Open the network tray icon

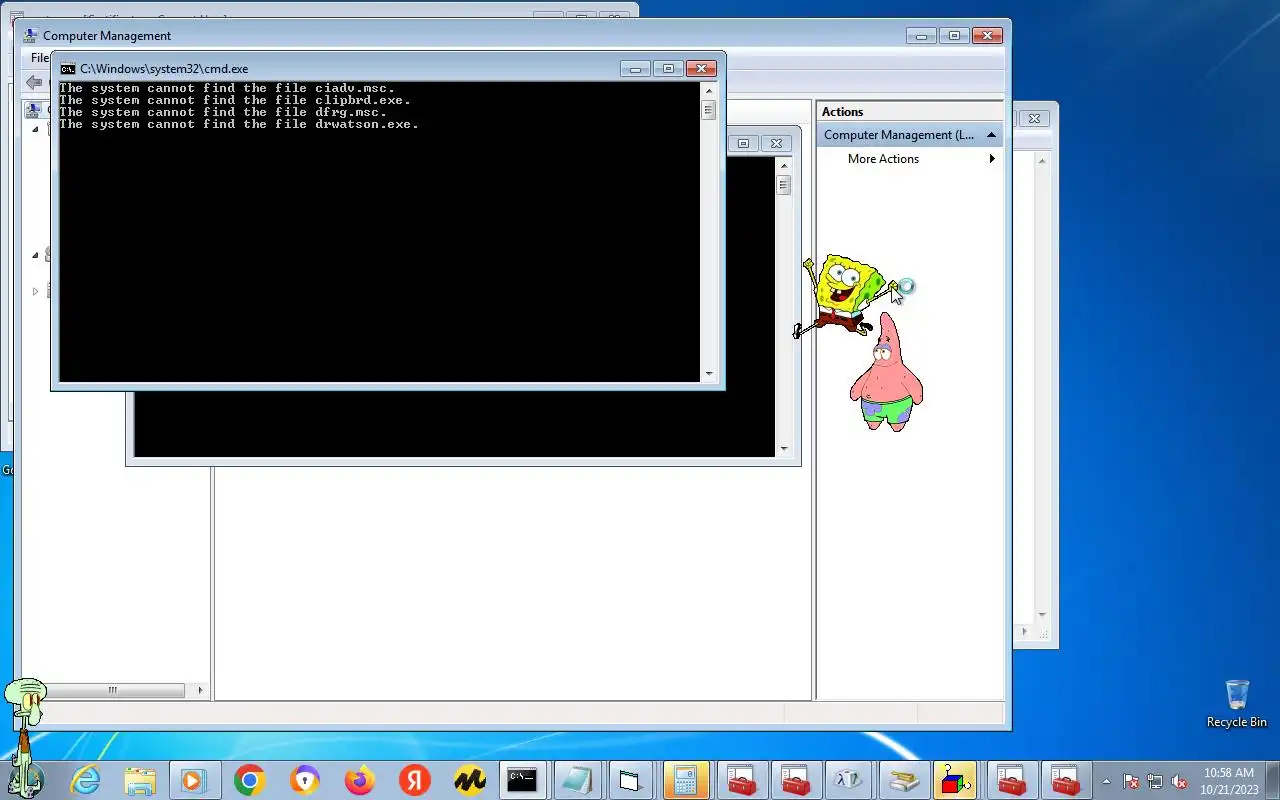[x=1155, y=781]
